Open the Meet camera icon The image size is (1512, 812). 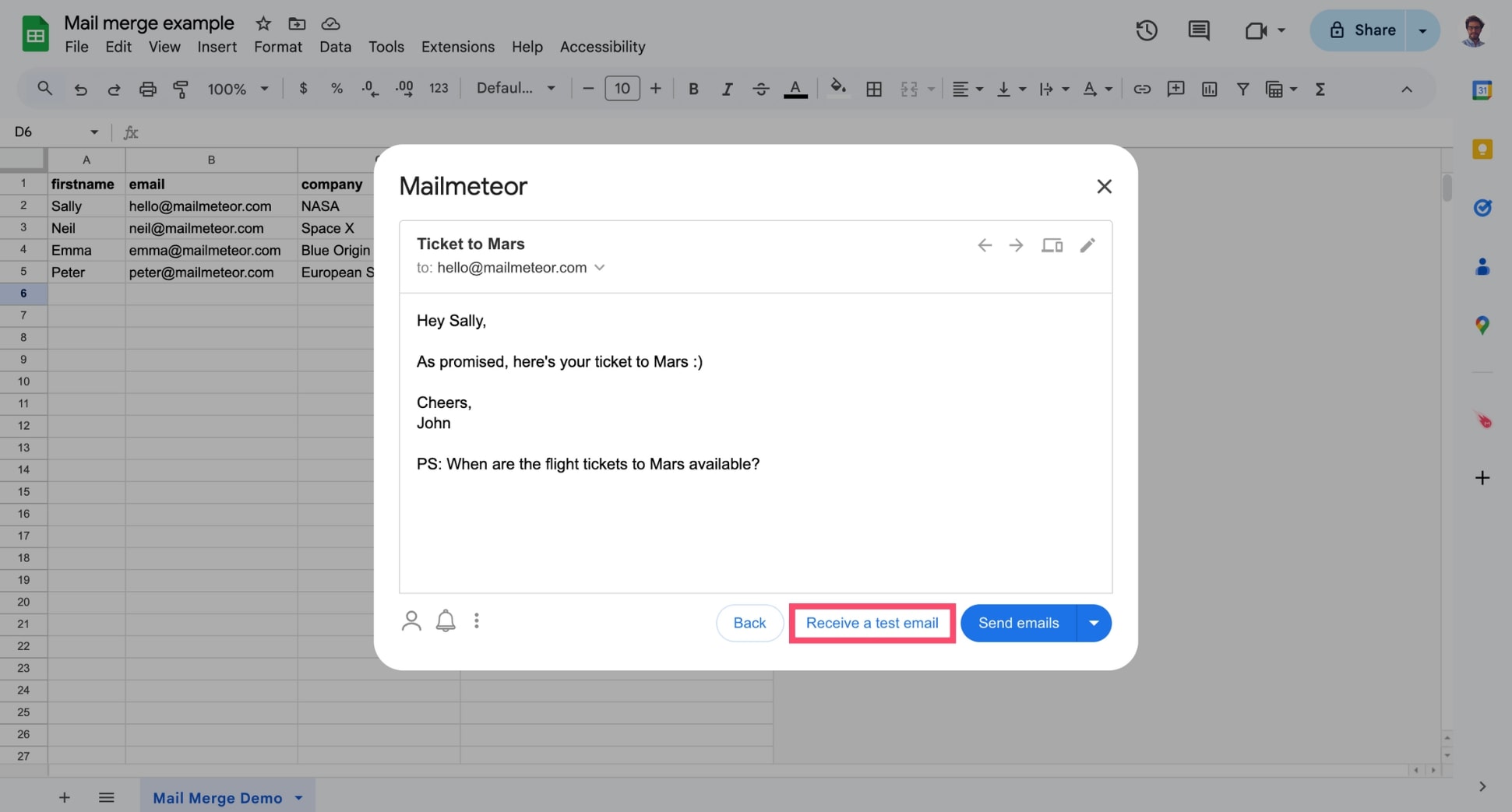point(1256,30)
